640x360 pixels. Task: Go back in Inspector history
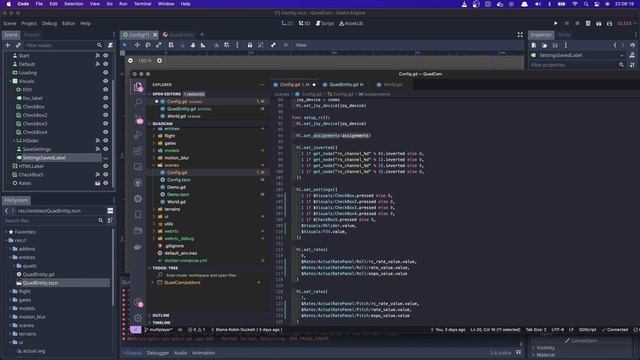[x=615, y=45]
